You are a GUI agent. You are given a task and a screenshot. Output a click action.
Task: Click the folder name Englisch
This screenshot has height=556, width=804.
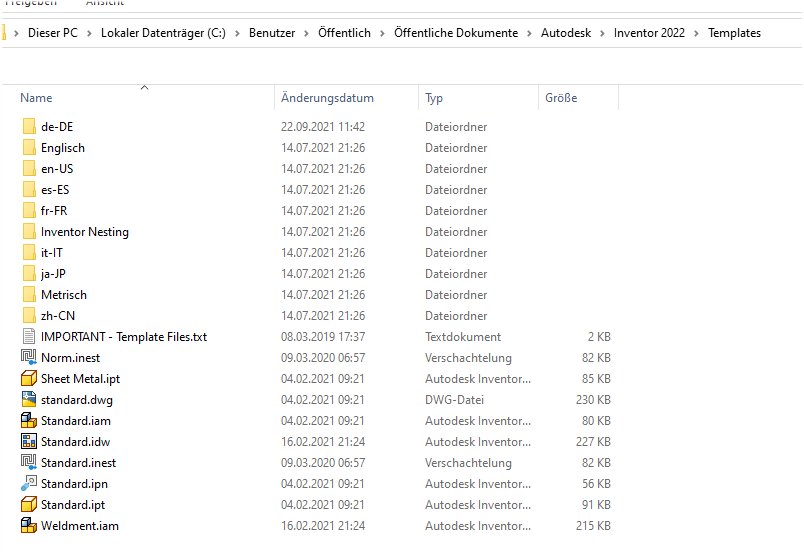pos(63,148)
